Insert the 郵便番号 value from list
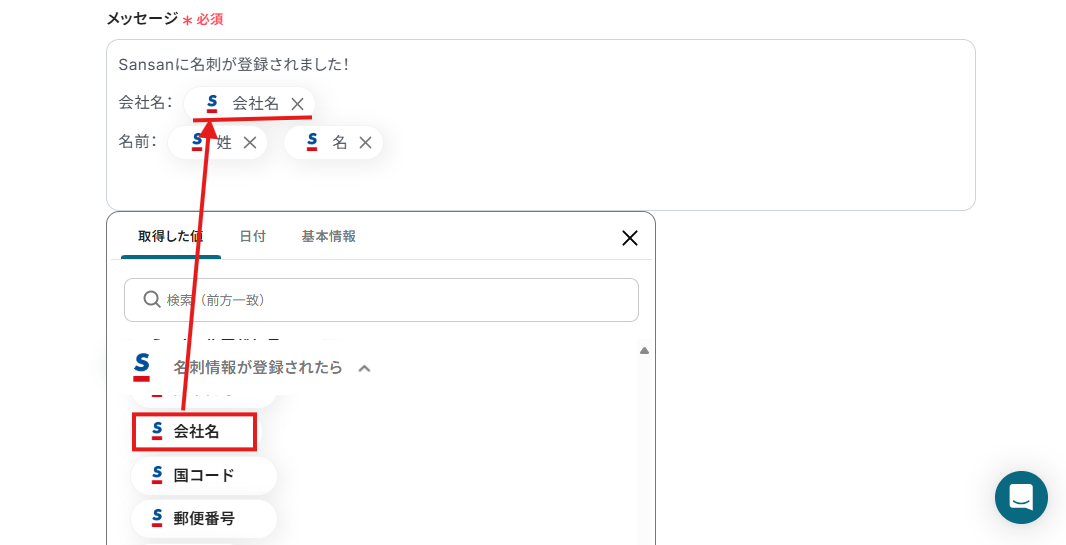Screen dimensions: 1066x545 point(203,518)
